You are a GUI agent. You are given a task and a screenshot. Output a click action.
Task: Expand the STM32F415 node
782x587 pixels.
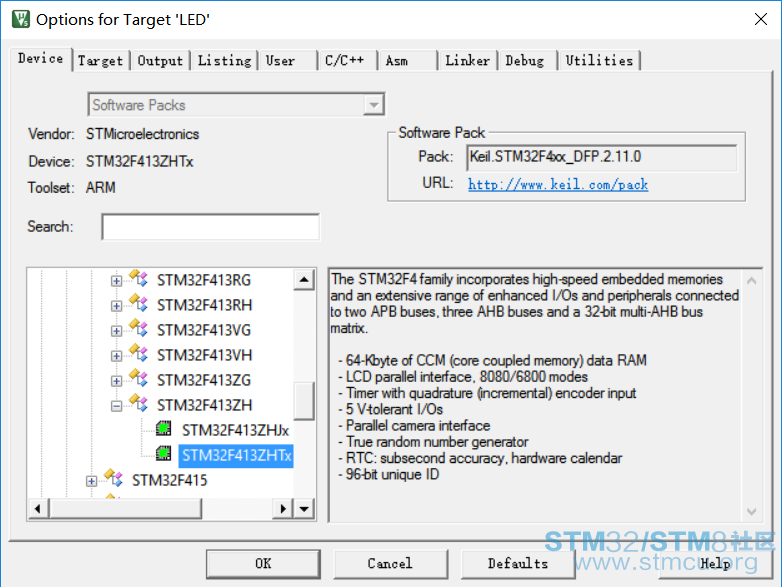91,481
